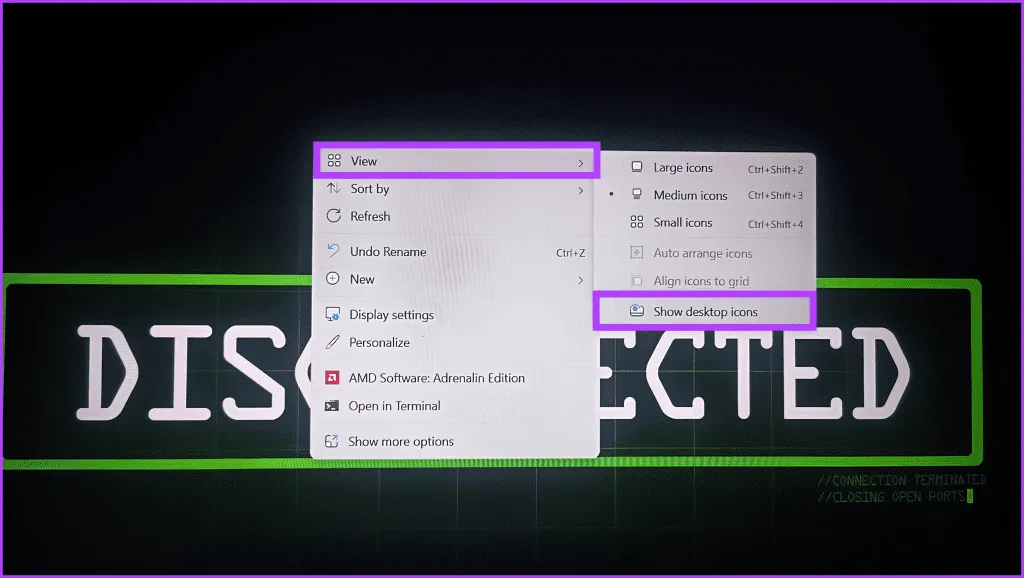1024x578 pixels.
Task: Toggle Show desktop icons option
Action: pos(705,312)
